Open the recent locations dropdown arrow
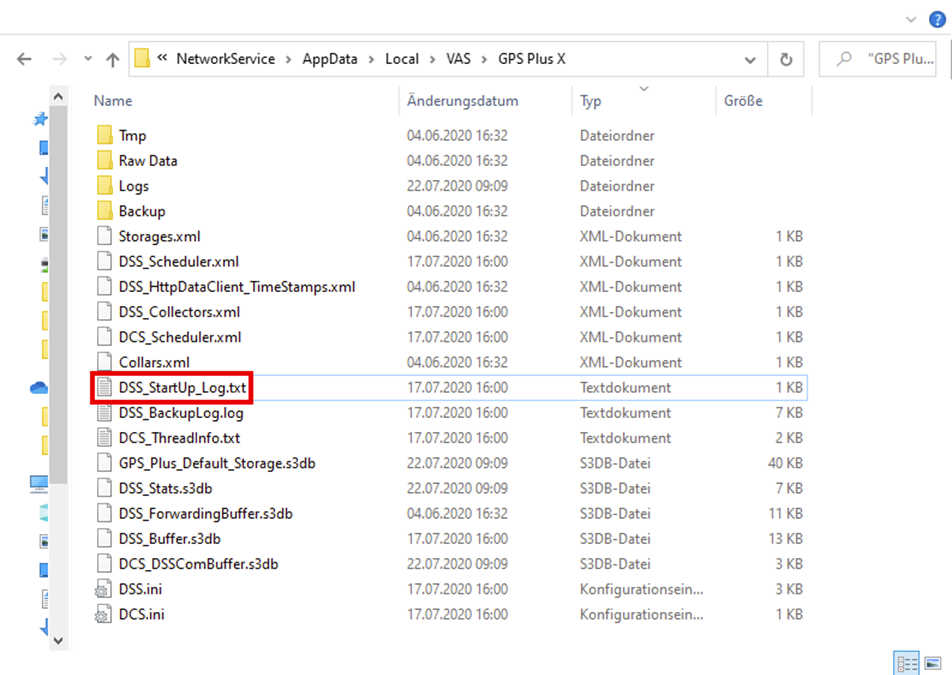The image size is (952, 675). coord(88,59)
